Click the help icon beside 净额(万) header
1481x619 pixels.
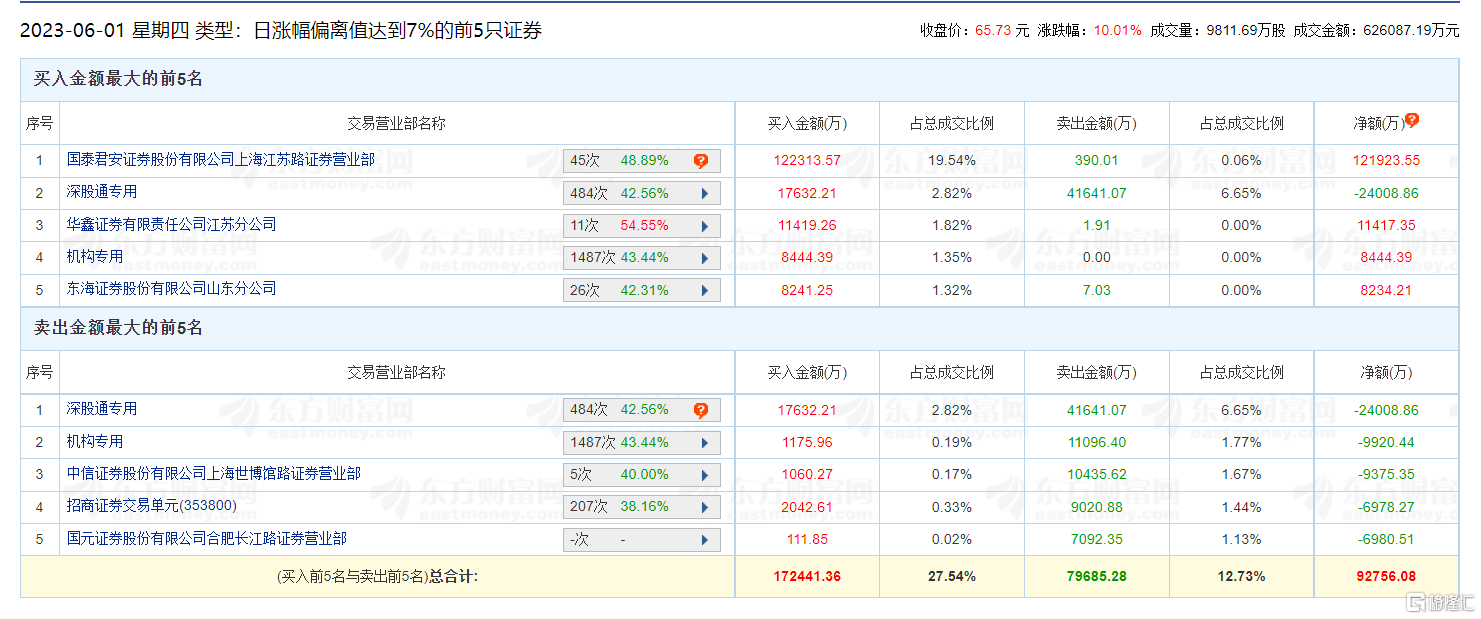(1411, 120)
